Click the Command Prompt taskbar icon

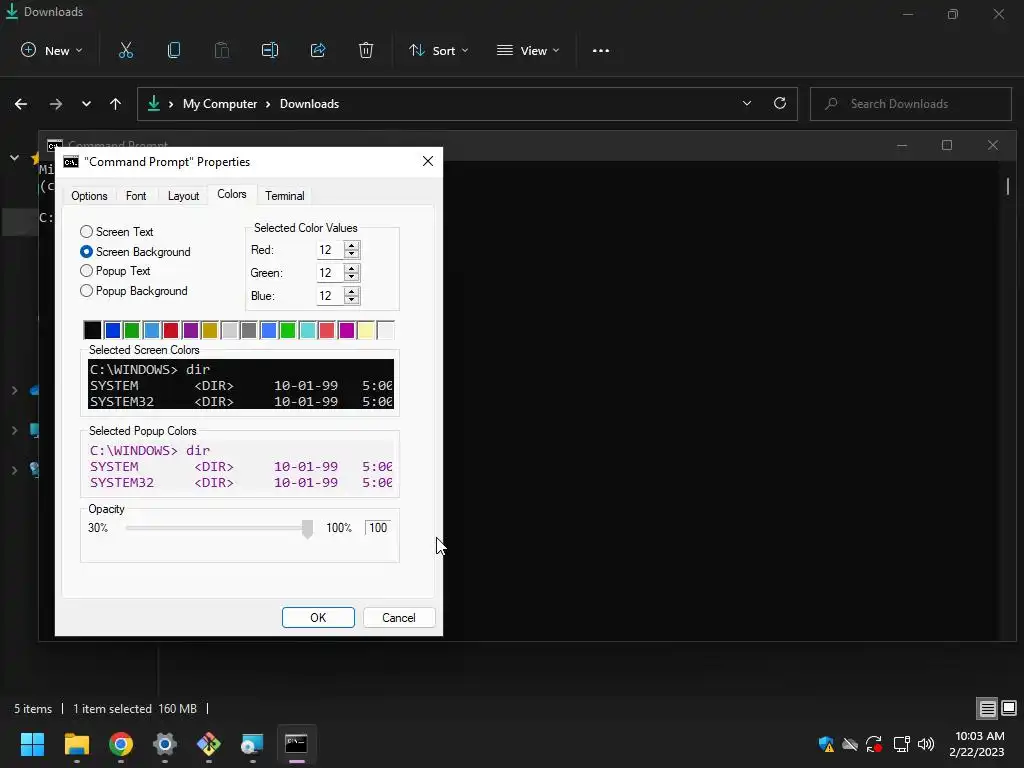296,744
